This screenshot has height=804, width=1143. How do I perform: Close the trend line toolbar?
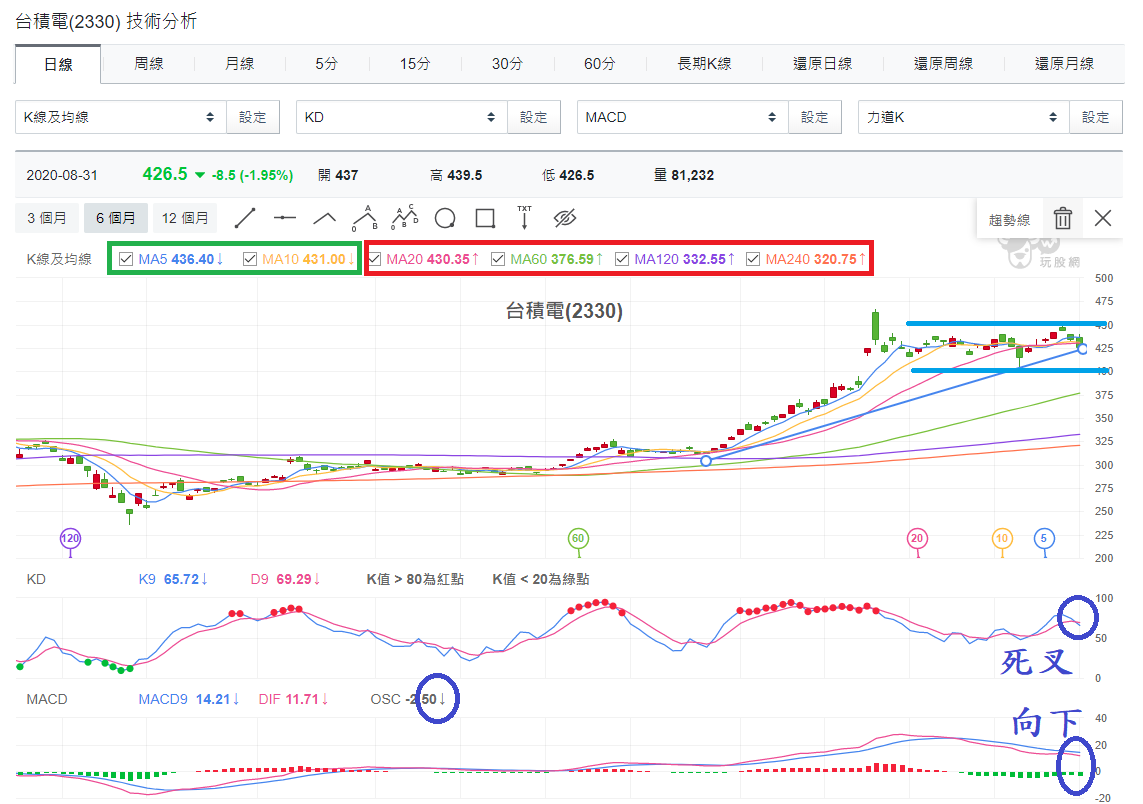(1103, 218)
